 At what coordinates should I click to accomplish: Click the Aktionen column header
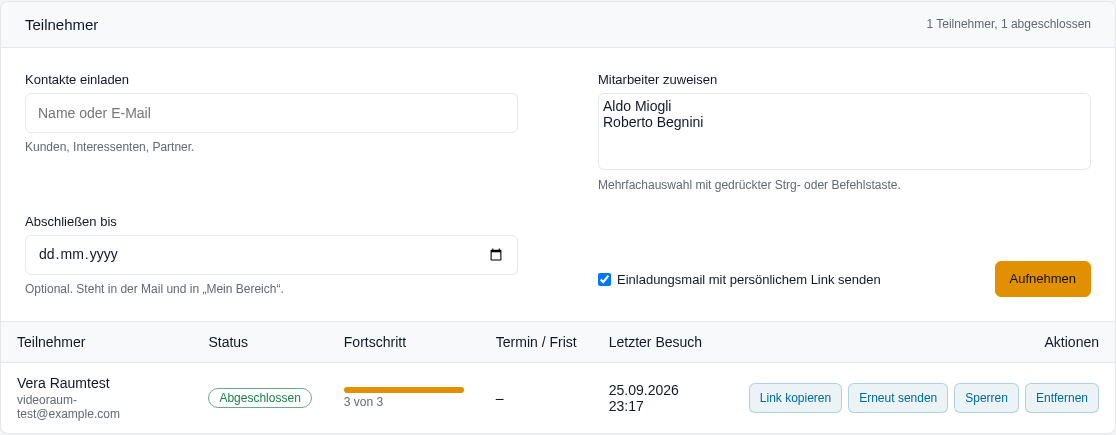[x=1071, y=342]
